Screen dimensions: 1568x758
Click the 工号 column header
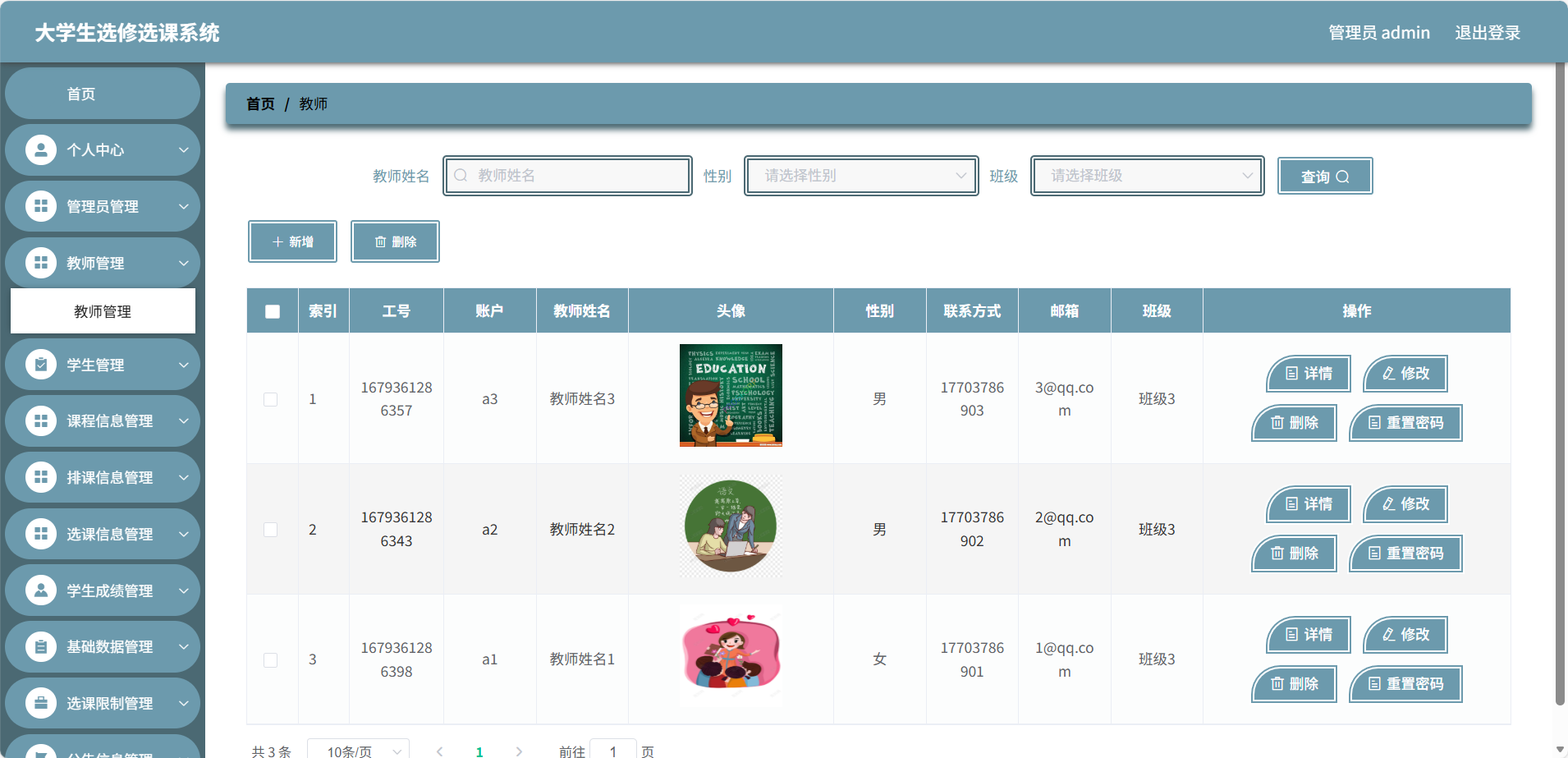pos(397,311)
